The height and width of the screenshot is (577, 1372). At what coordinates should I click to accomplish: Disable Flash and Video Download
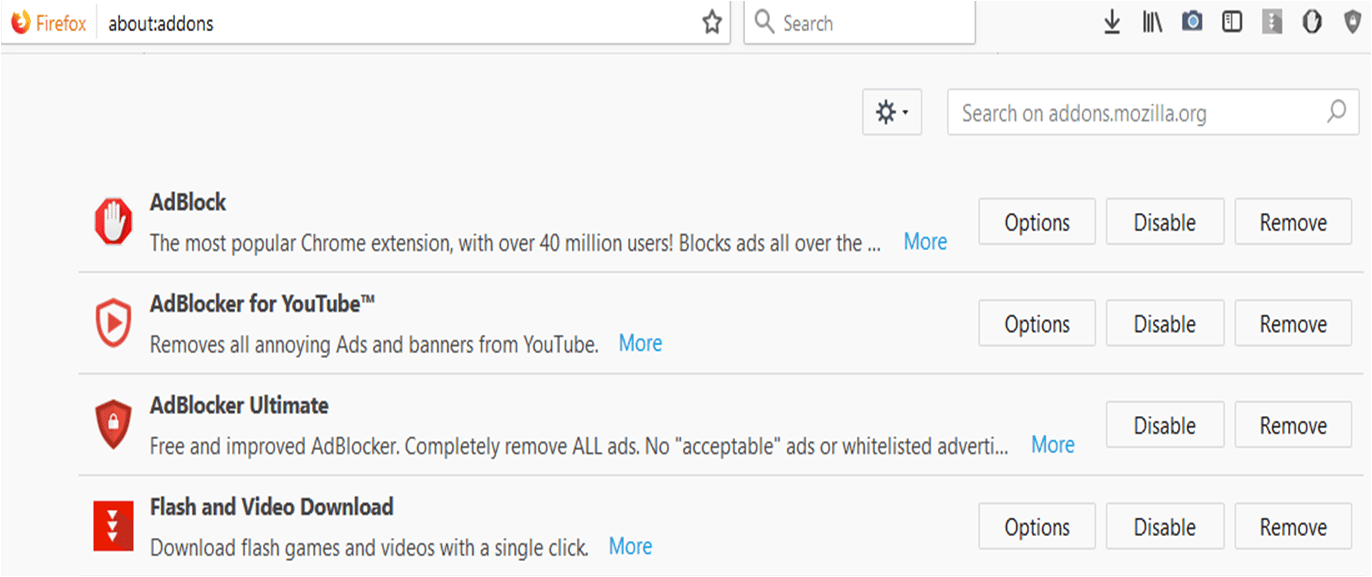(1165, 527)
